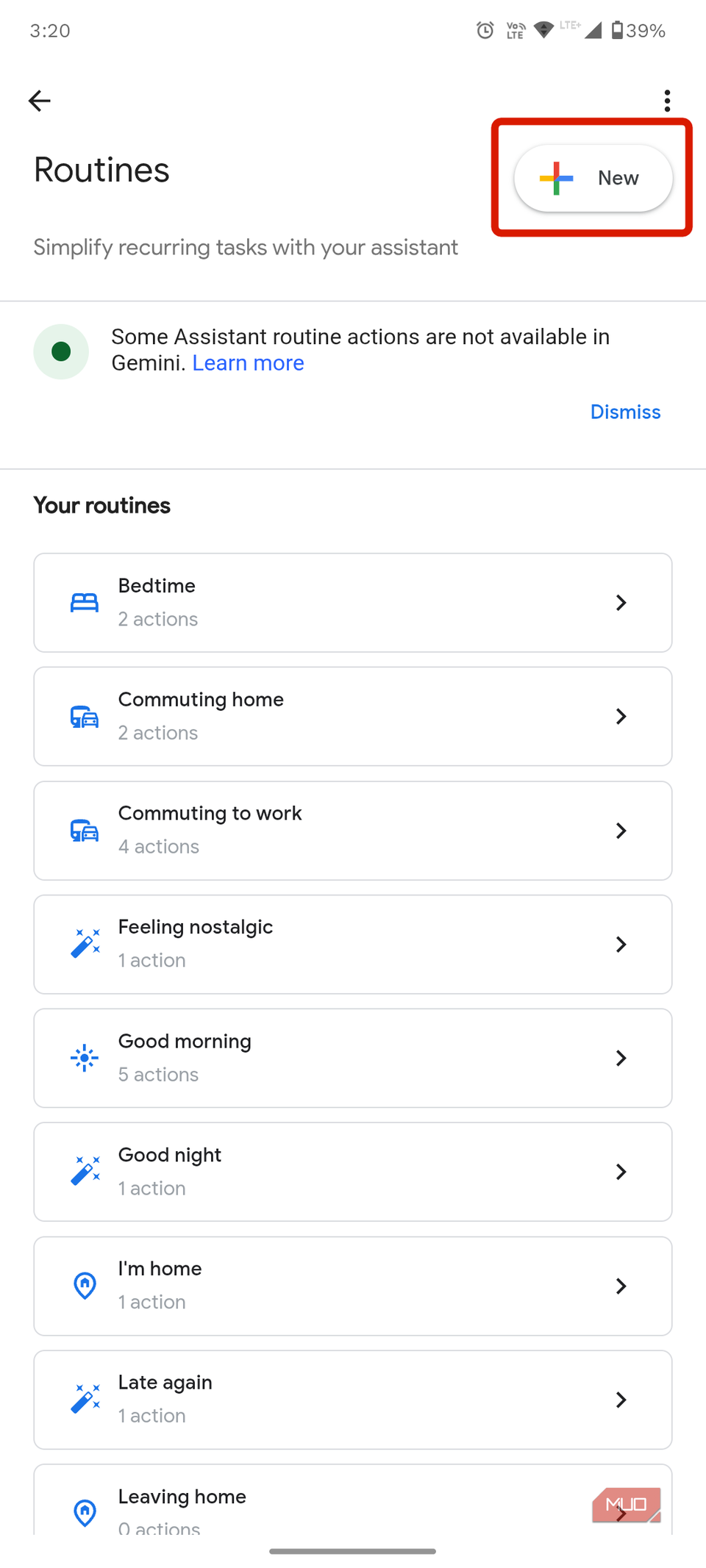This screenshot has height=1568, width=706.
Task: Select the I'm home location pin icon
Action: coord(85,1286)
